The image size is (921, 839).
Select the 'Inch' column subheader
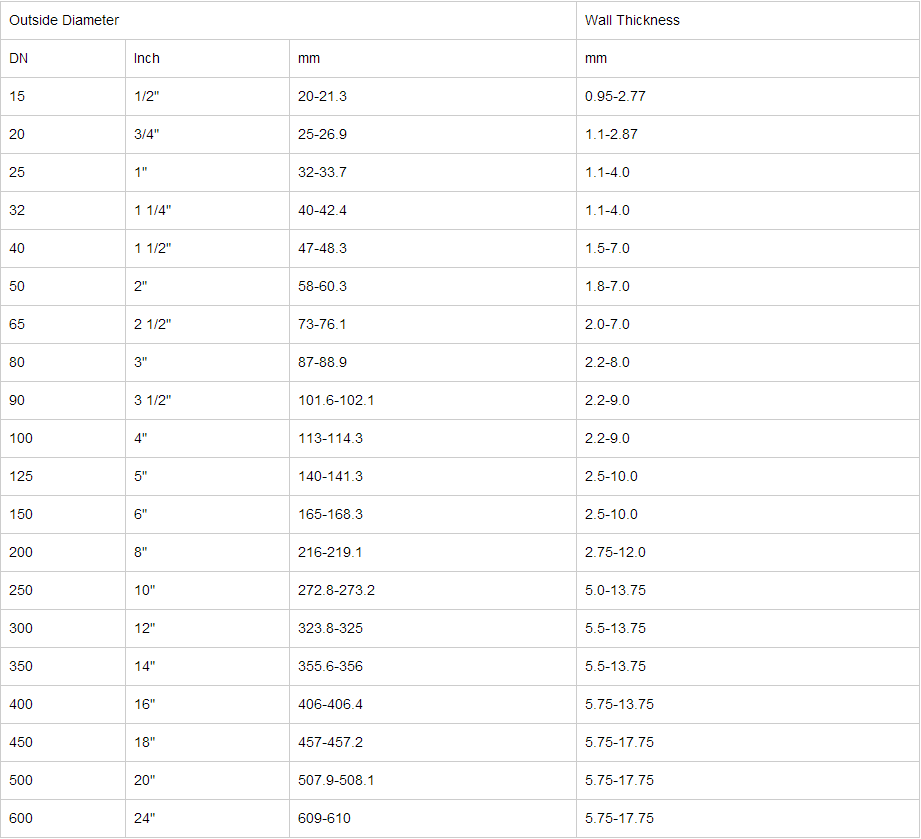tap(147, 58)
